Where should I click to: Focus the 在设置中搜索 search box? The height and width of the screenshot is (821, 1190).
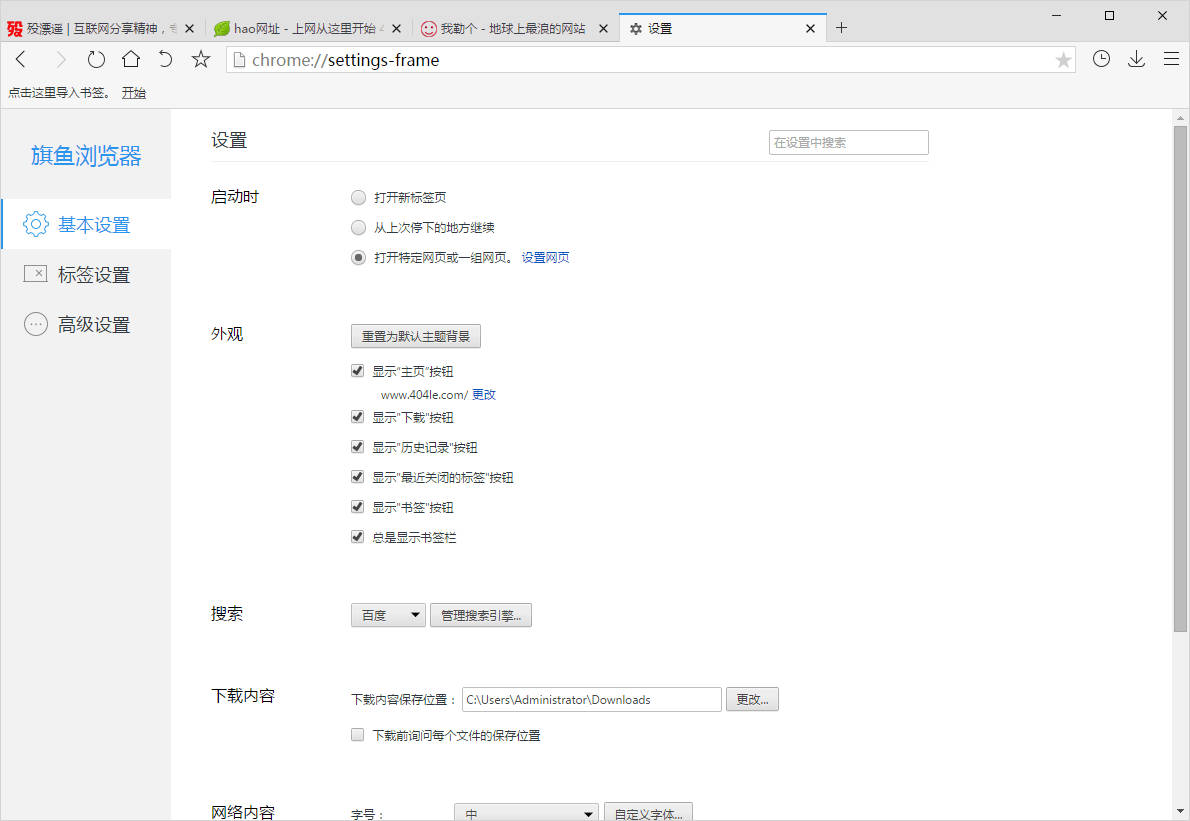[848, 143]
